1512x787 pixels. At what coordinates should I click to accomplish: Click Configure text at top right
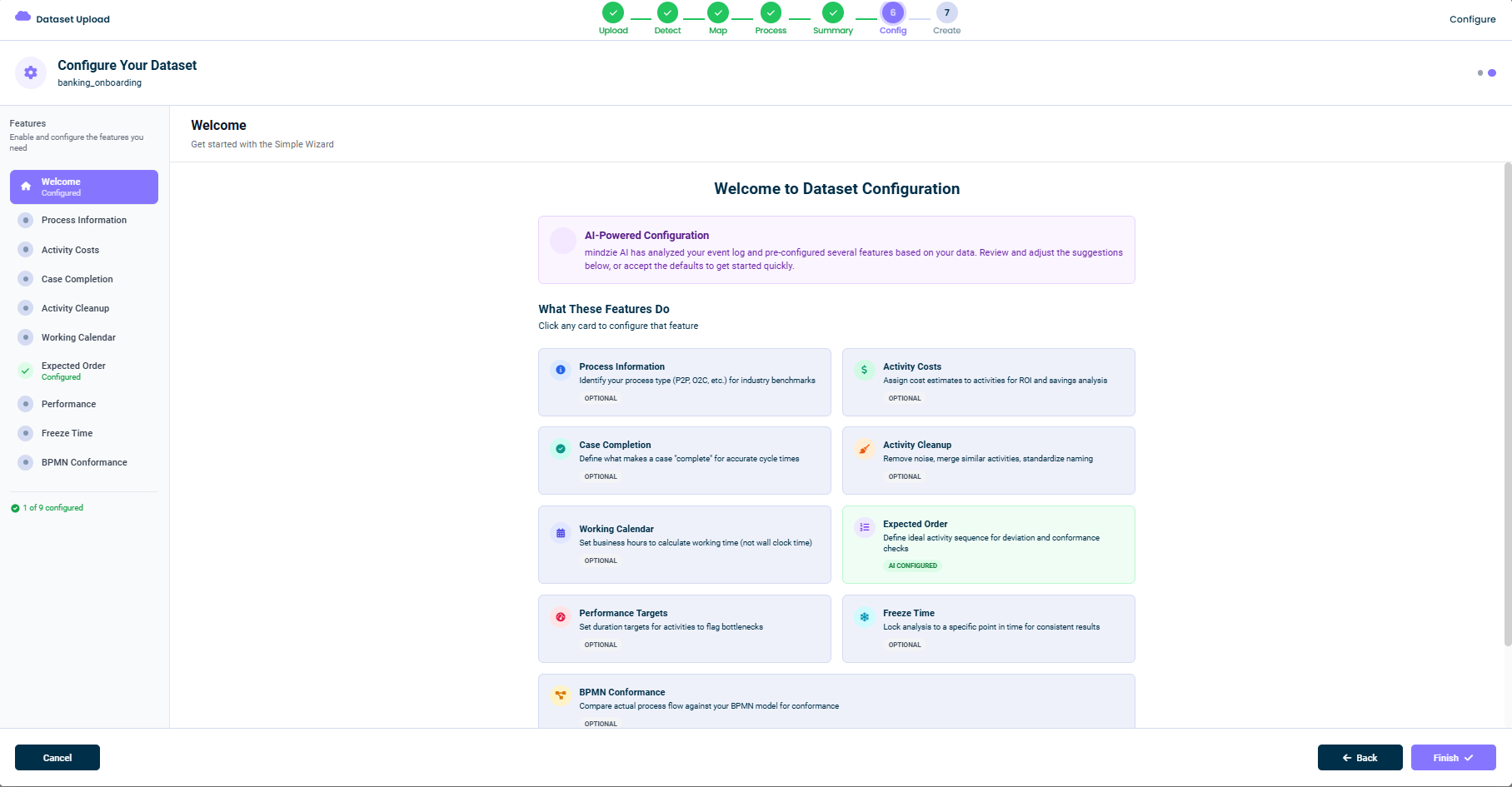(1472, 19)
